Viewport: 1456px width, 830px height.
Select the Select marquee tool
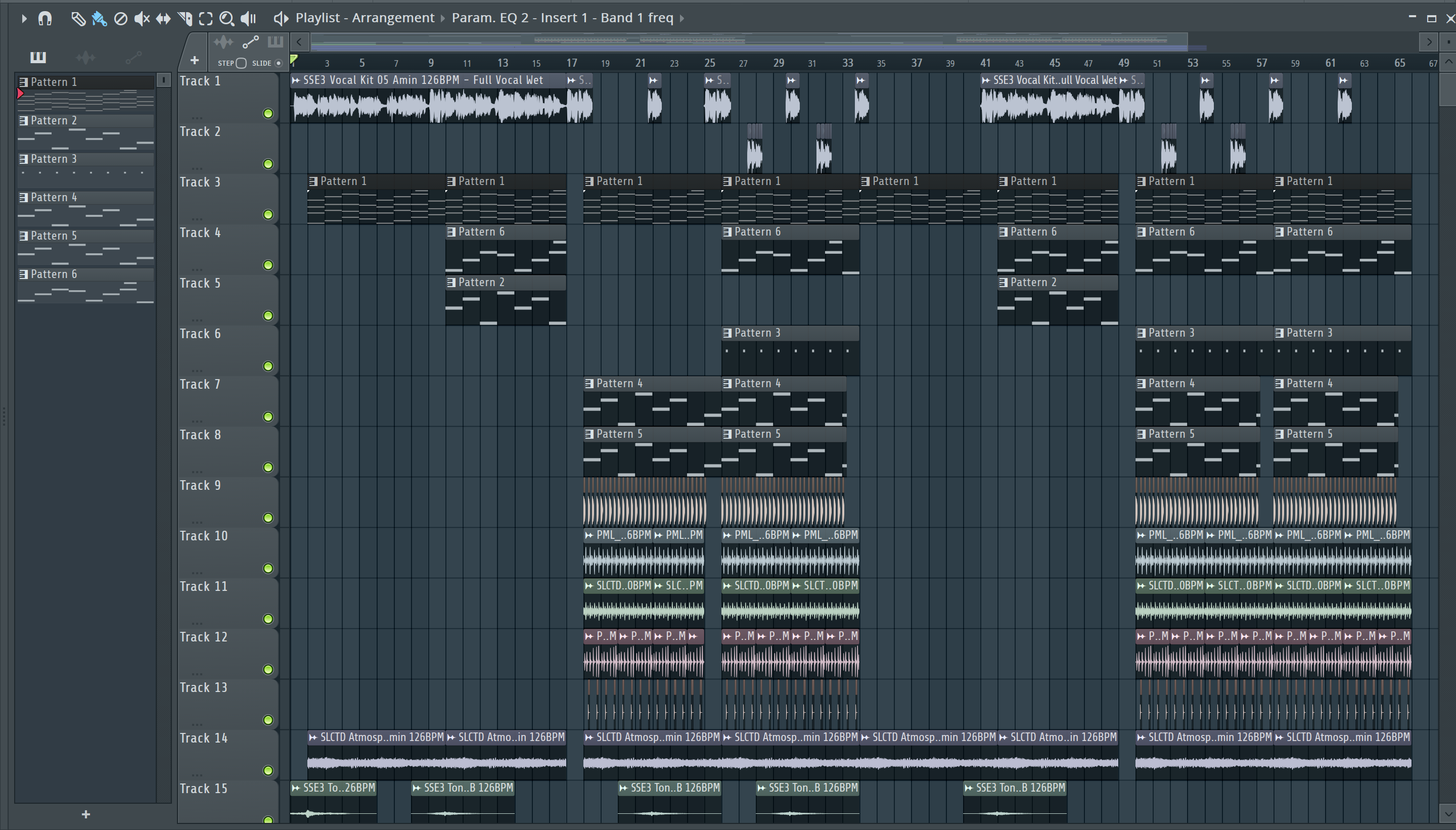point(206,19)
